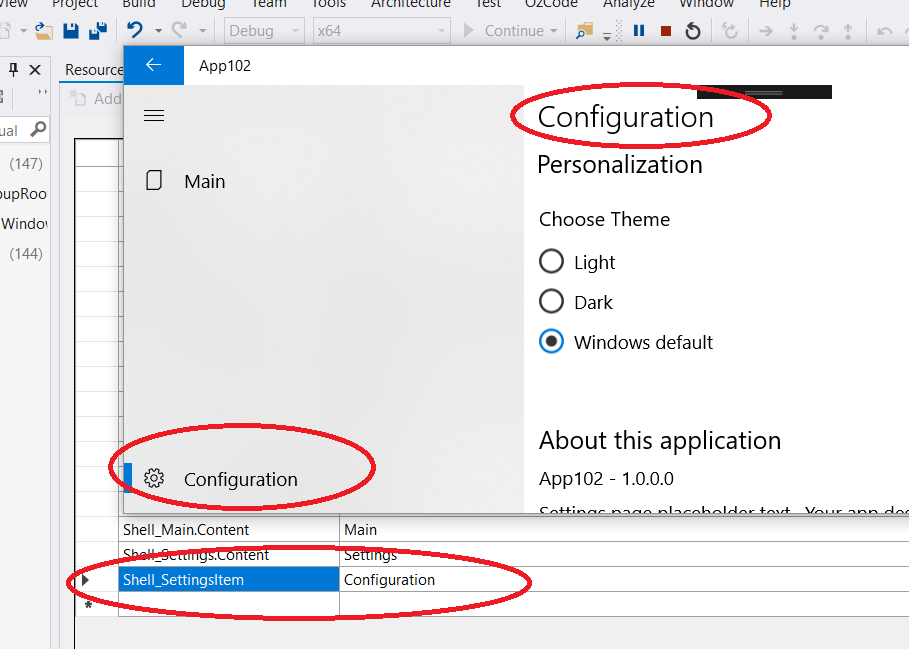Click Show Next Statement arrow
Viewport: 909px width, 649px height.
766,31
